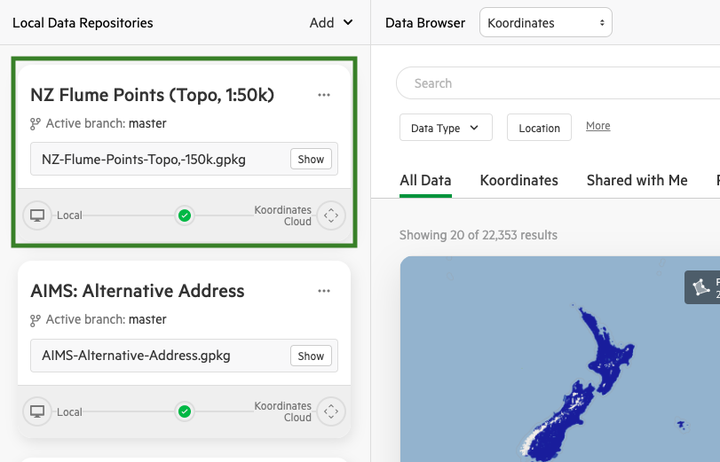Switch to the Koordinates tab
The height and width of the screenshot is (462, 720).
point(519,180)
